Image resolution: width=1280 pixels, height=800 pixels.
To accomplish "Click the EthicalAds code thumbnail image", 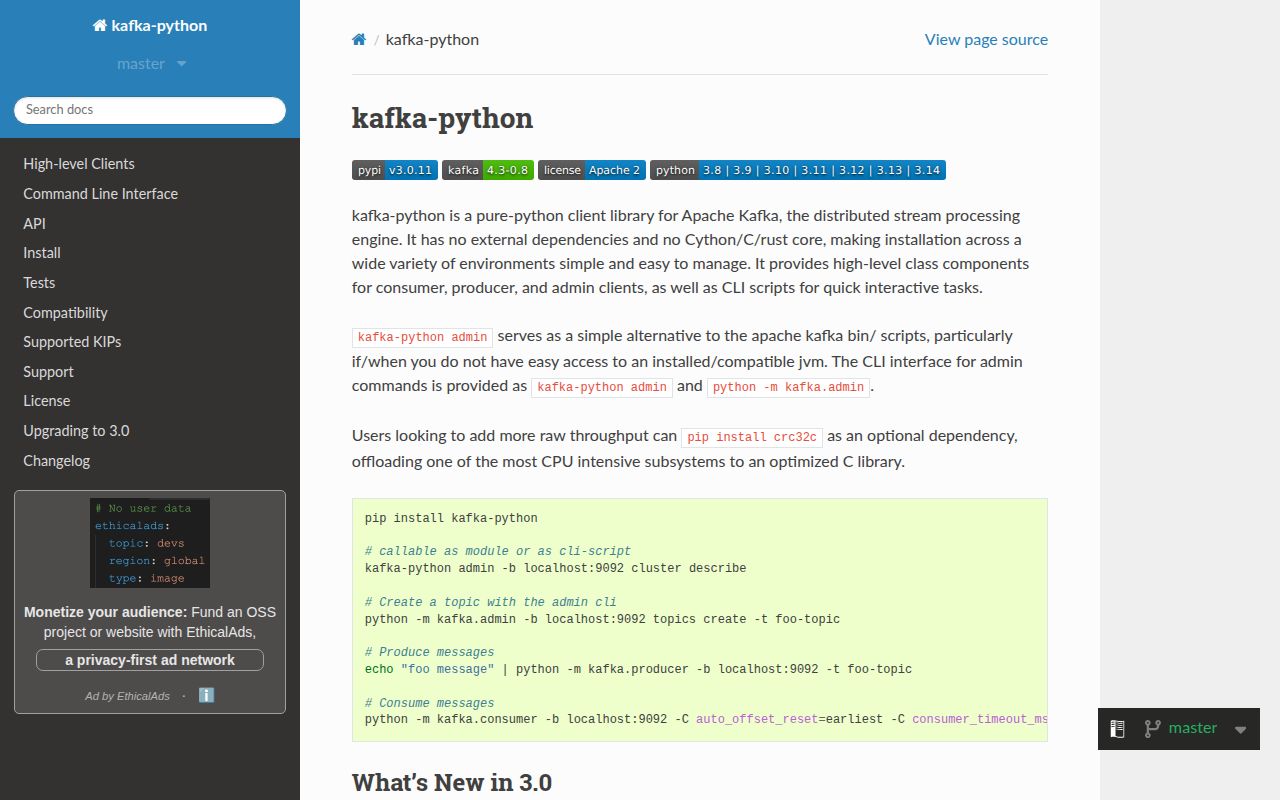I will click(x=150, y=543).
